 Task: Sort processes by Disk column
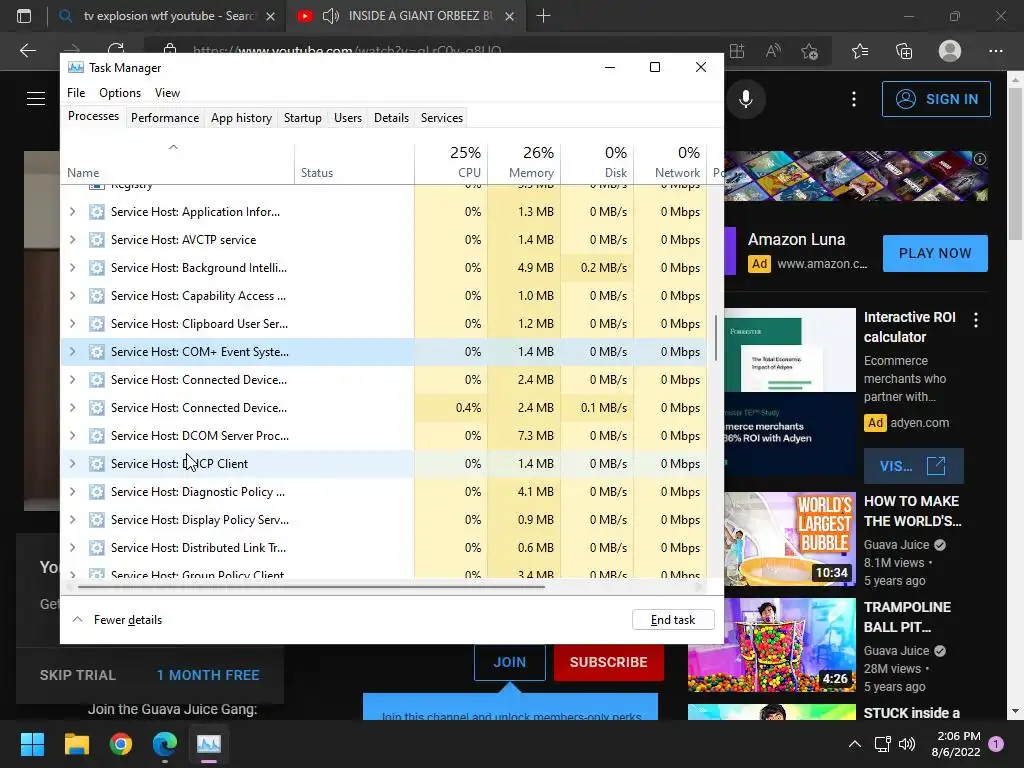598,162
